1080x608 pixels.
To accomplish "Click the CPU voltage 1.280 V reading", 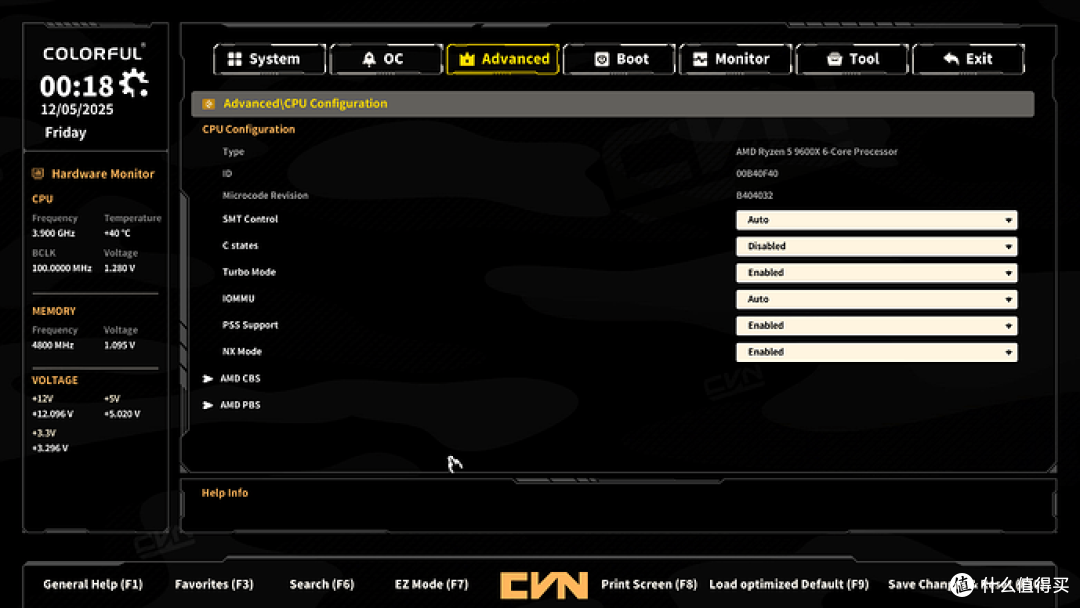I will tap(119, 269).
